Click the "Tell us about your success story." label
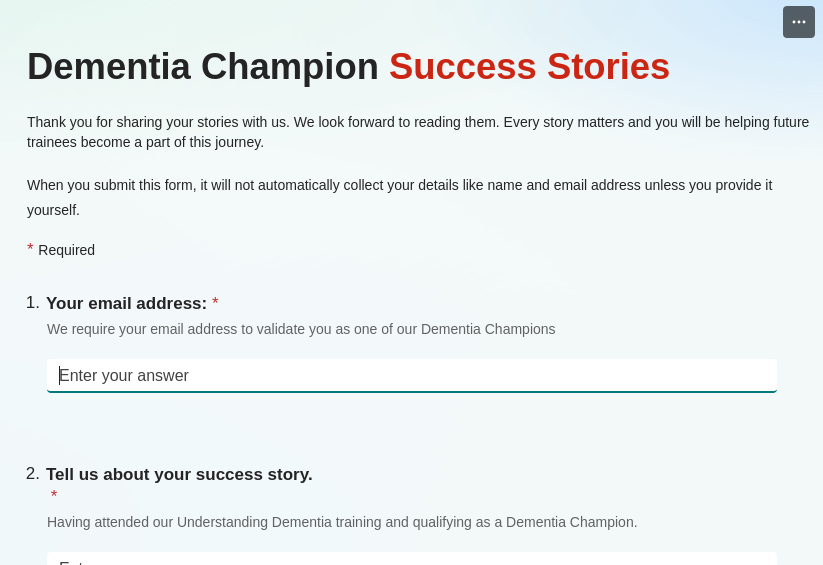The height and width of the screenshot is (565, 823). [x=179, y=475]
